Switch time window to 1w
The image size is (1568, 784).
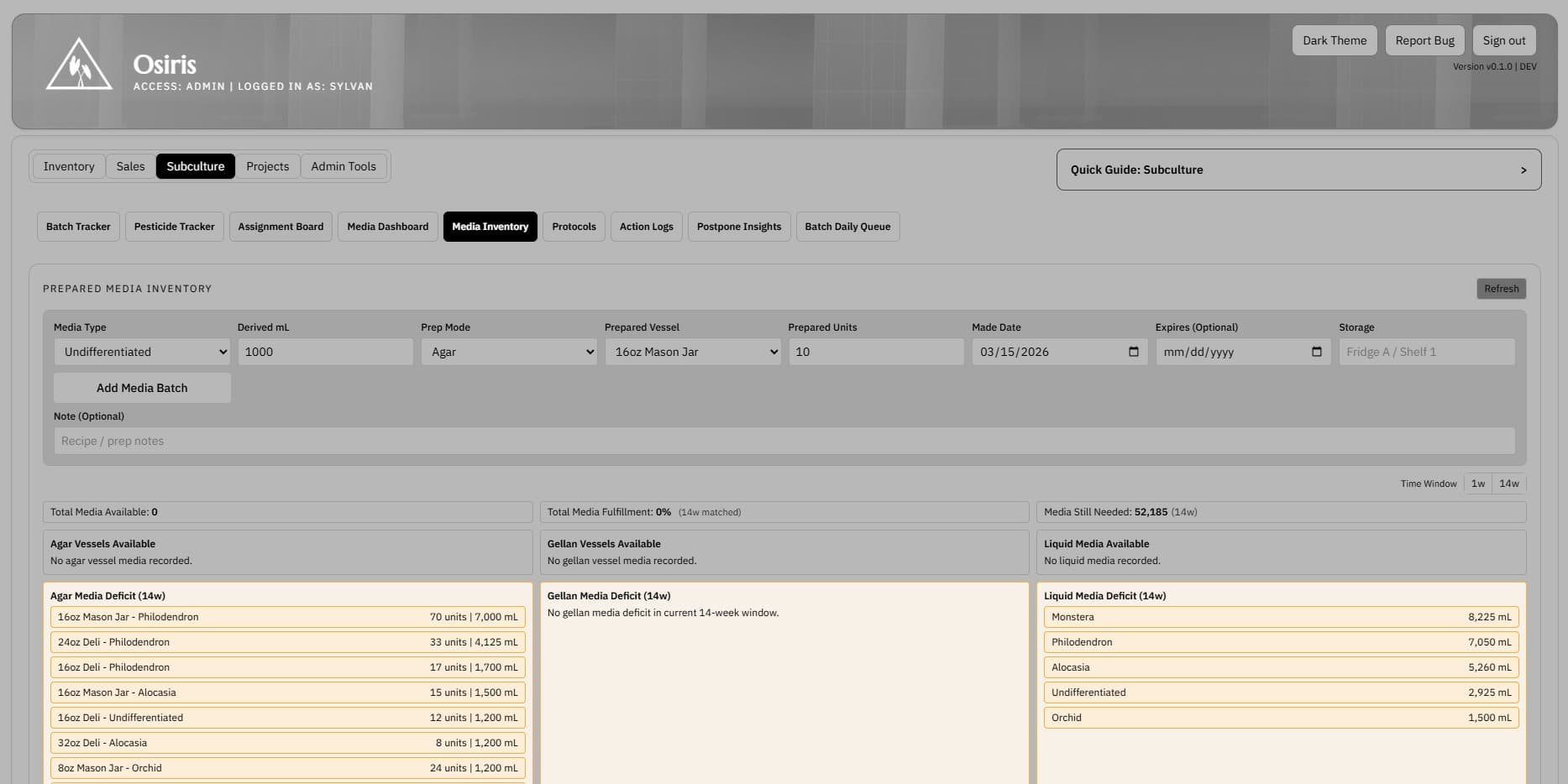[x=1478, y=483]
